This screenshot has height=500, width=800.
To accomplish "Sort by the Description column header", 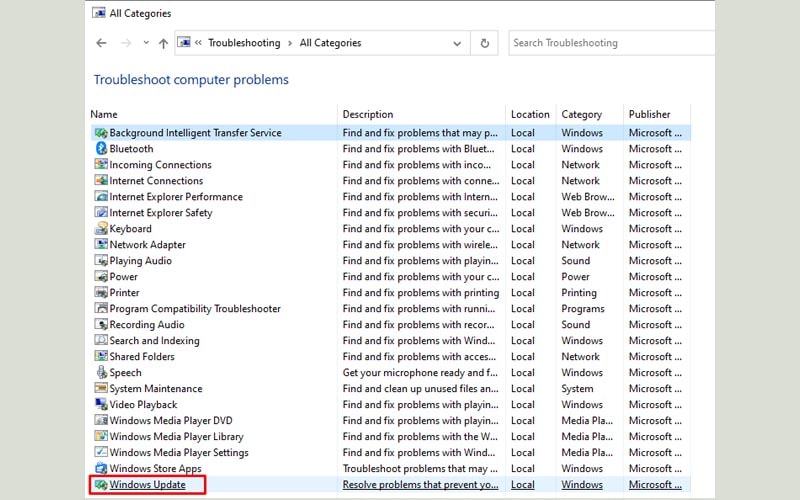I will (368, 114).
